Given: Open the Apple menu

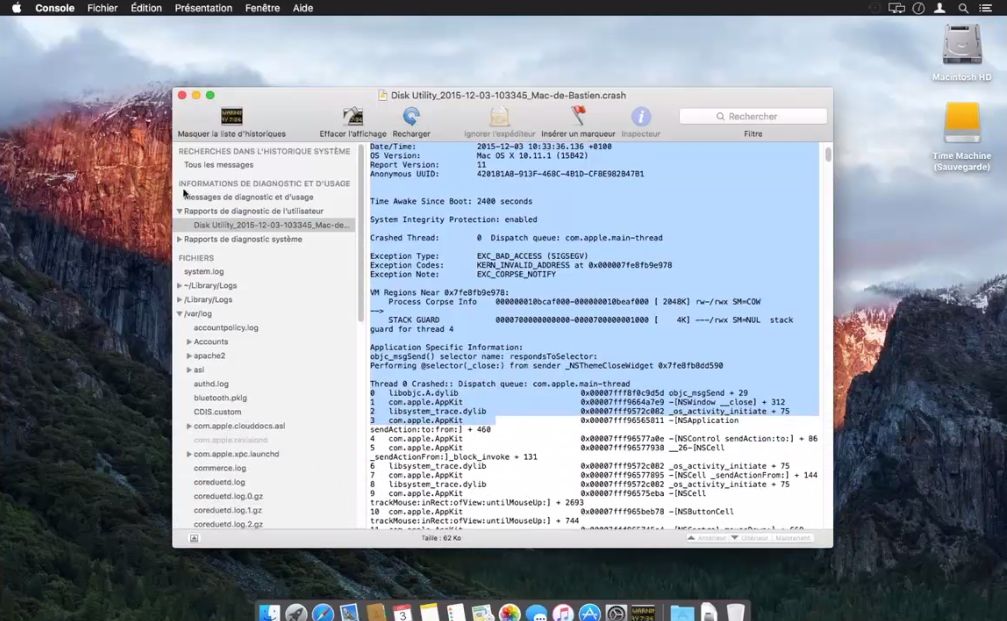Looking at the screenshot, I should pyautogui.click(x=17, y=8).
